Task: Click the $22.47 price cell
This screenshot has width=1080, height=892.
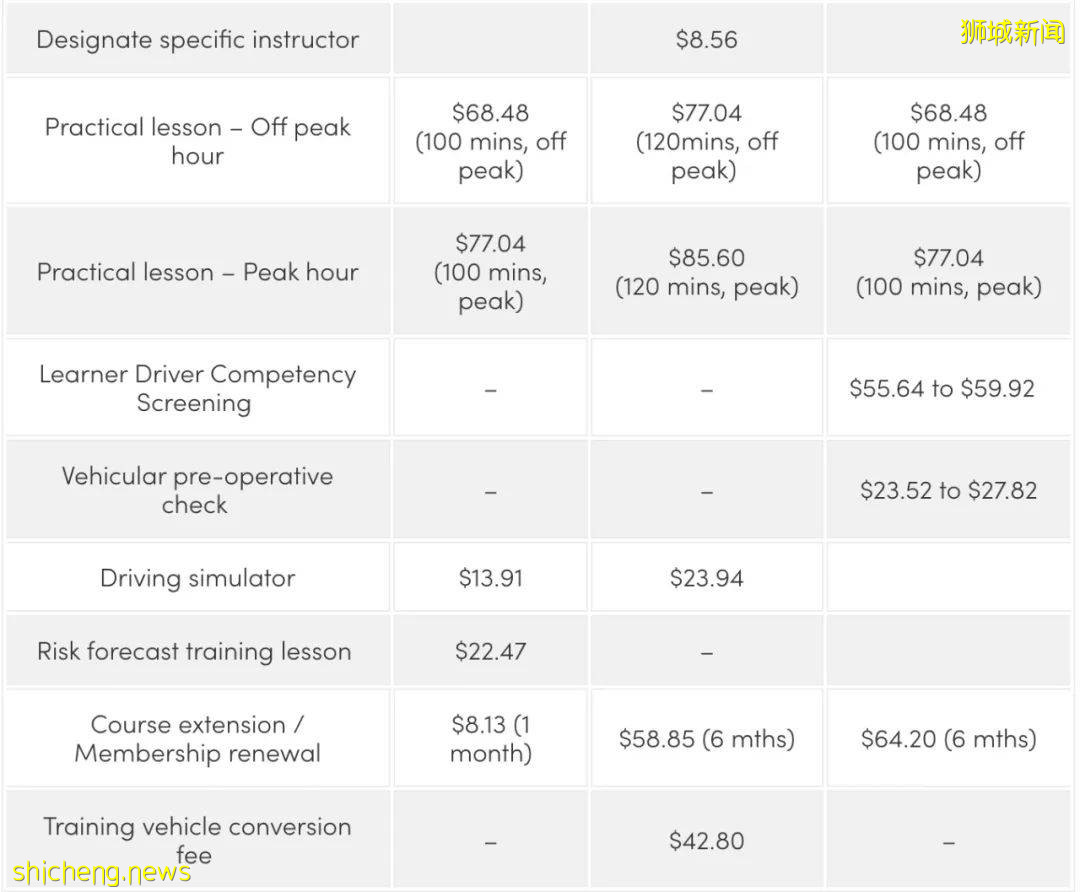Action: [x=490, y=651]
